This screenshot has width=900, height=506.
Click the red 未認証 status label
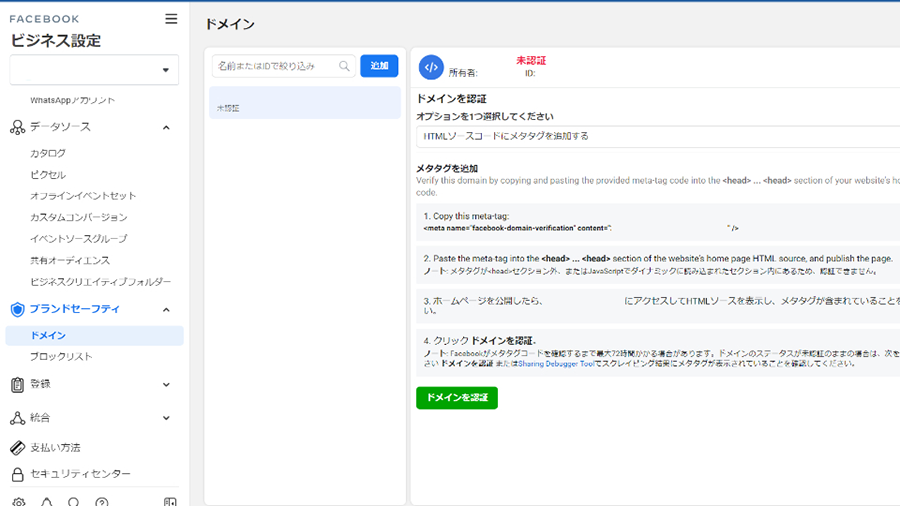pyautogui.click(x=531, y=60)
